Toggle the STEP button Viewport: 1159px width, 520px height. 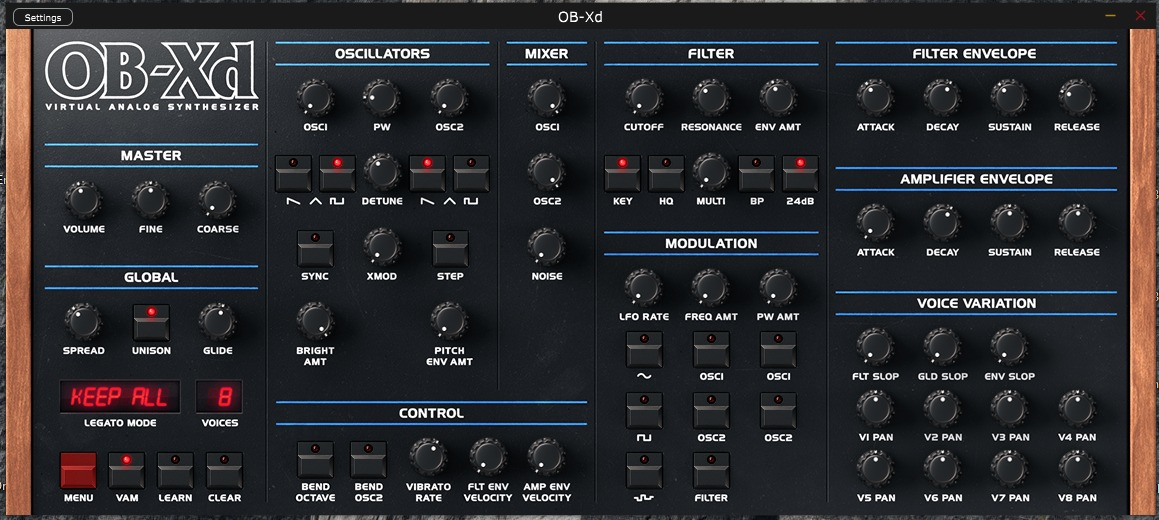[450, 248]
